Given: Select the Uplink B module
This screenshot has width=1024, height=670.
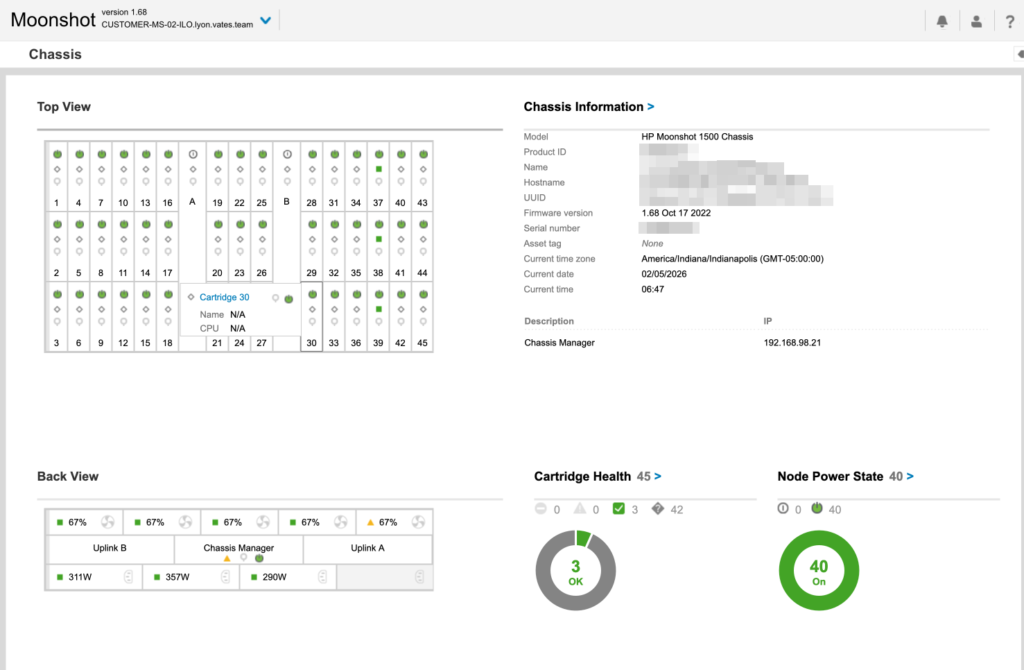Looking at the screenshot, I should (x=110, y=548).
